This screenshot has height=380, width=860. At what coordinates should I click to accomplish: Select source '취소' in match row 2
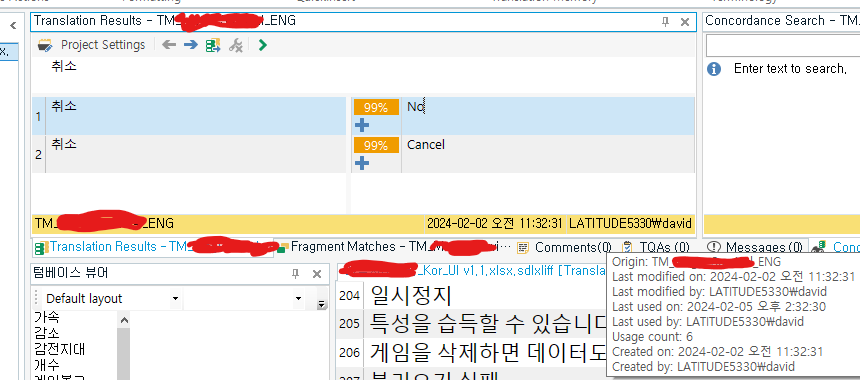tap(64, 144)
